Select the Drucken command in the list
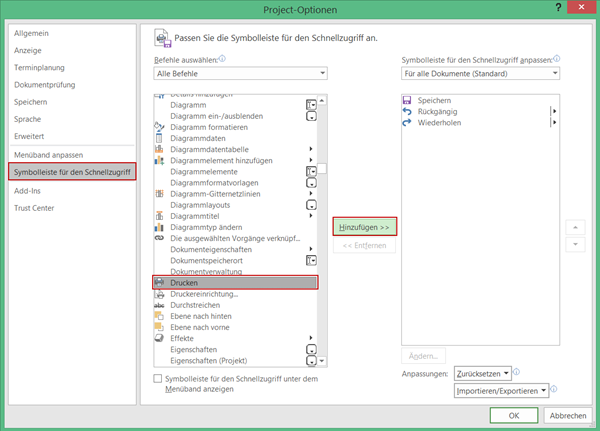The width and height of the screenshot is (600, 431). click(x=235, y=282)
